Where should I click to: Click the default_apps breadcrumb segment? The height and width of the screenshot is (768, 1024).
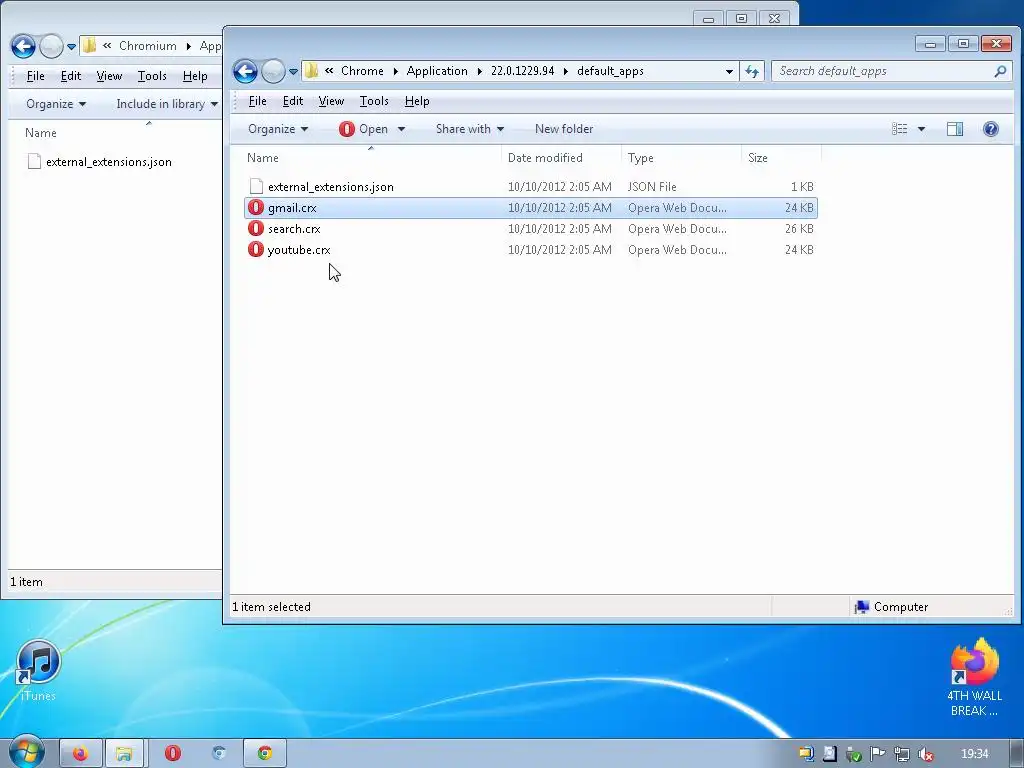[x=610, y=71]
